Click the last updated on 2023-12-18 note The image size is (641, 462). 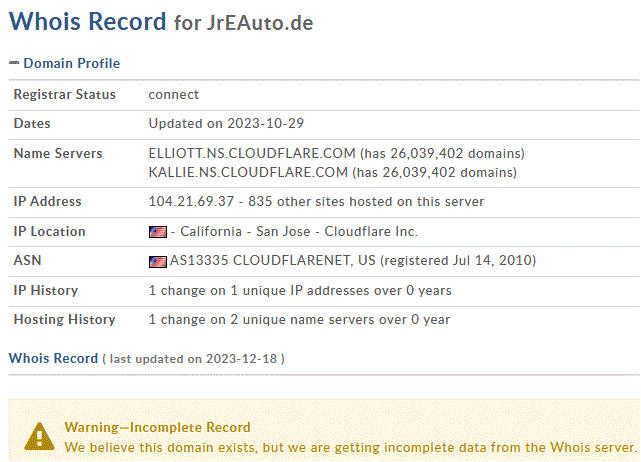tap(193, 359)
